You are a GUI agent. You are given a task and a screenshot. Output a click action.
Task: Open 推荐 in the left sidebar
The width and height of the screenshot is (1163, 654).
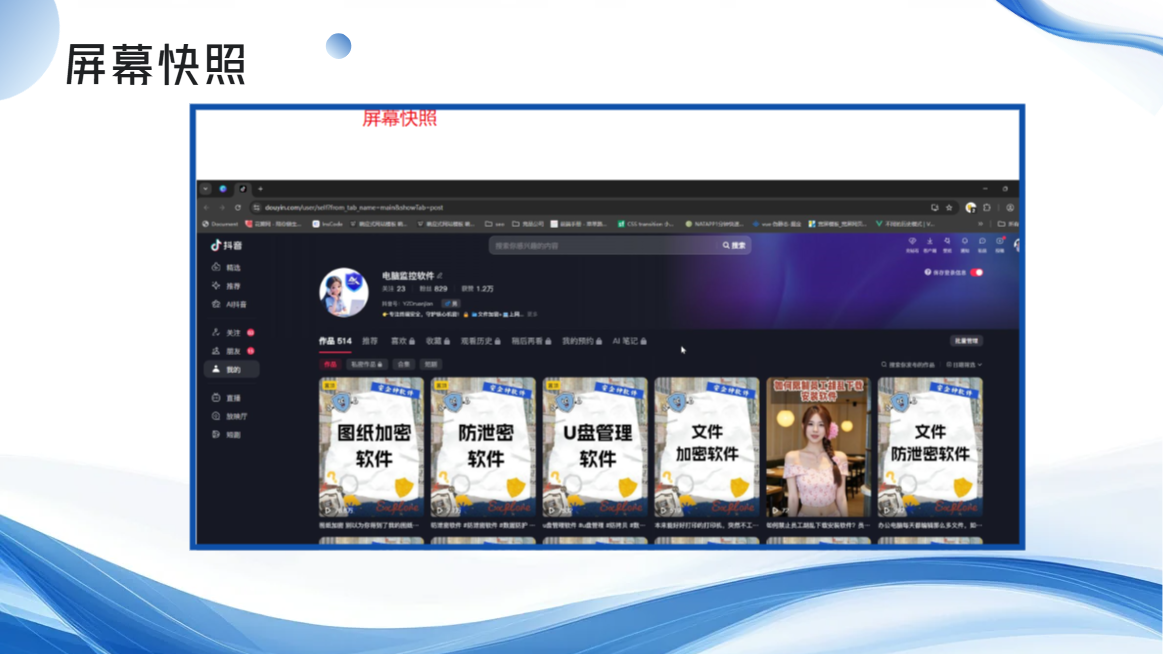(x=227, y=285)
